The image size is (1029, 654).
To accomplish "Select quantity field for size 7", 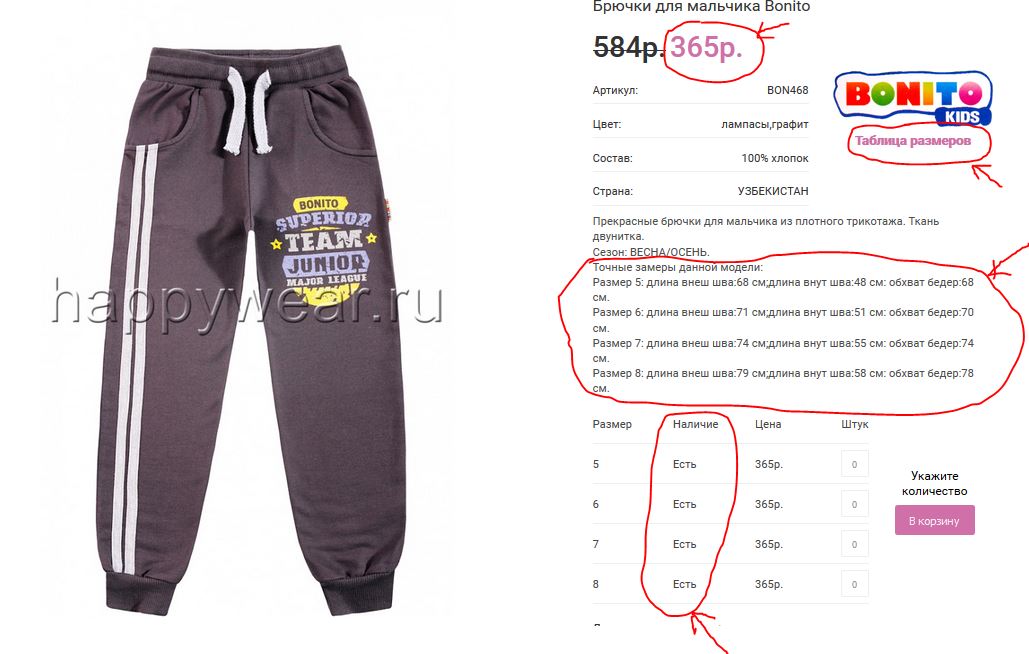I will [854, 544].
